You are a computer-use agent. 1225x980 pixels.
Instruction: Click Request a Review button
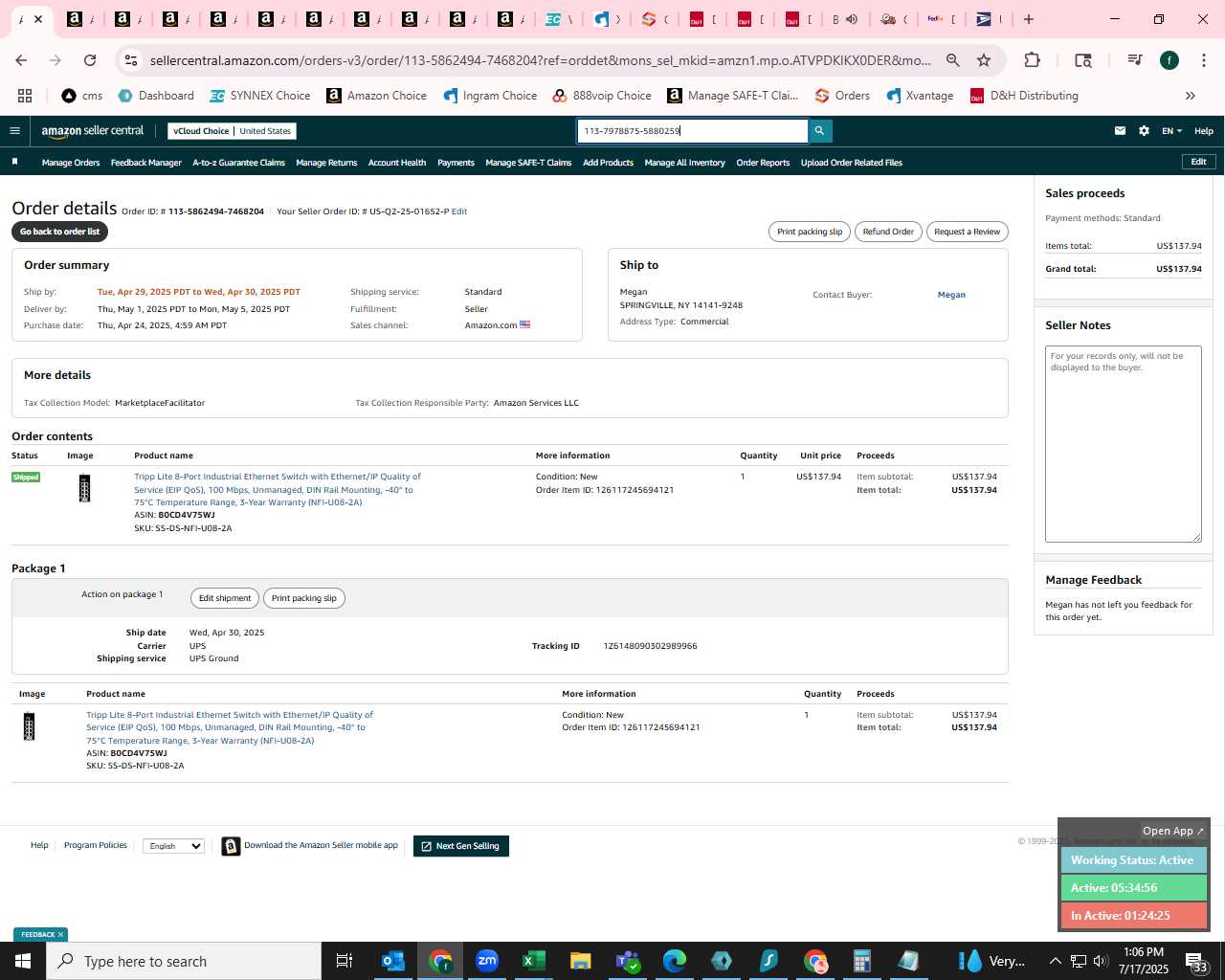coord(967,232)
